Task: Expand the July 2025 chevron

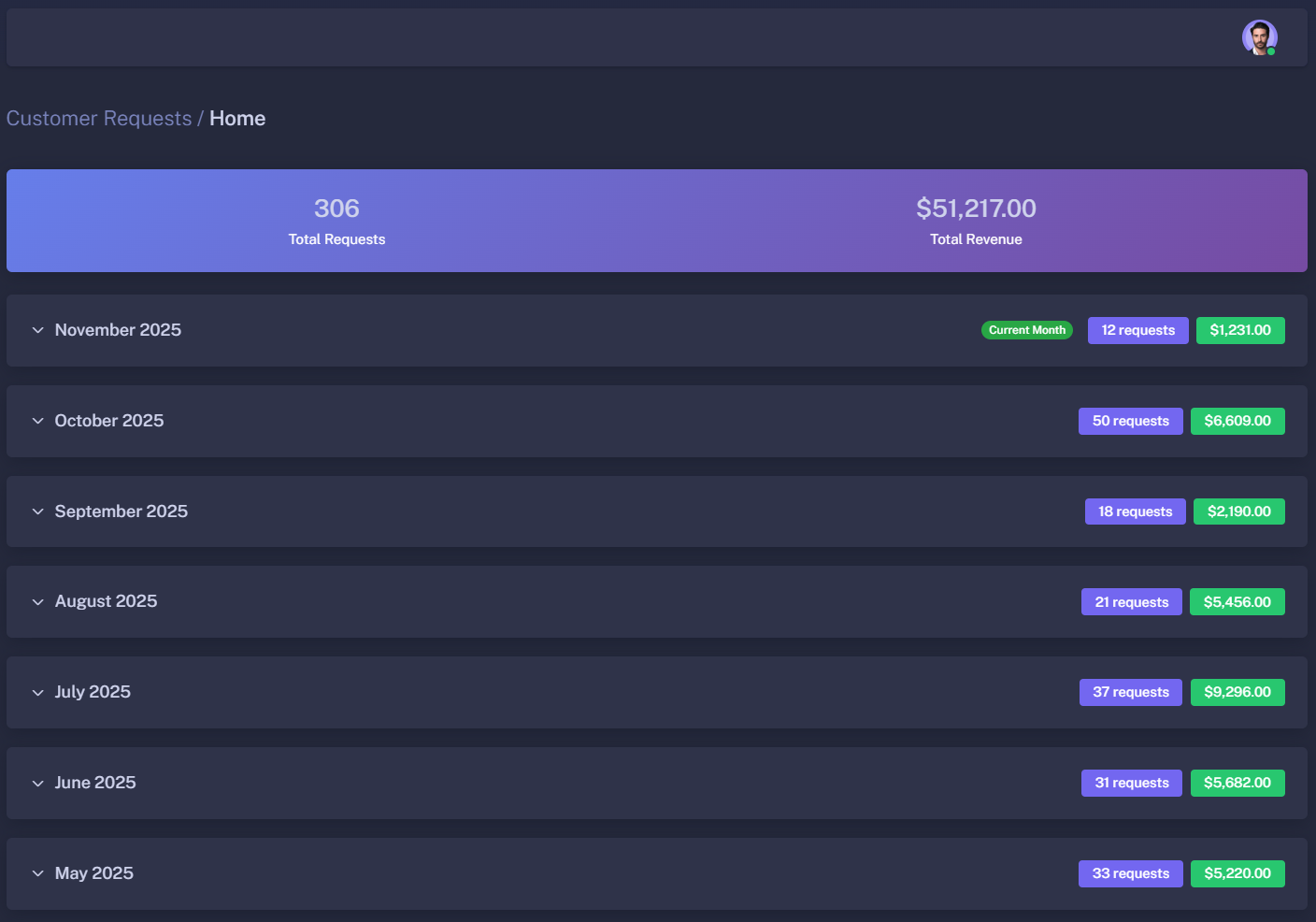Action: tap(38, 693)
